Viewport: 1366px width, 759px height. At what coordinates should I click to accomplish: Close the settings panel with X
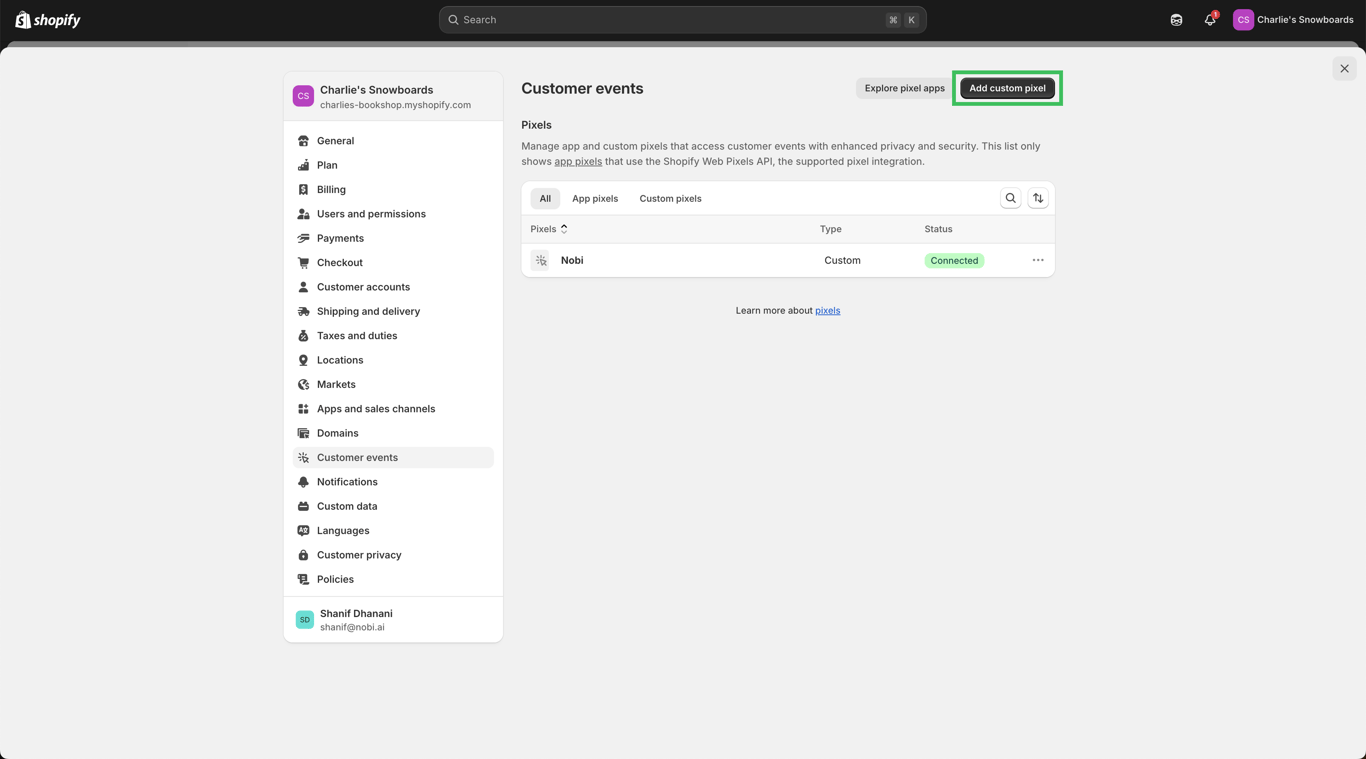(x=1344, y=69)
